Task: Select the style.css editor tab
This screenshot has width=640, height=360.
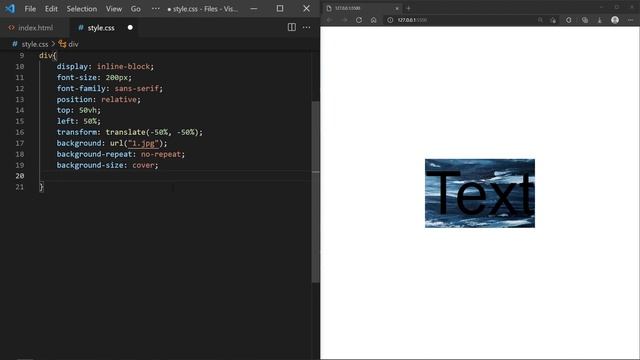Action: pos(101,28)
